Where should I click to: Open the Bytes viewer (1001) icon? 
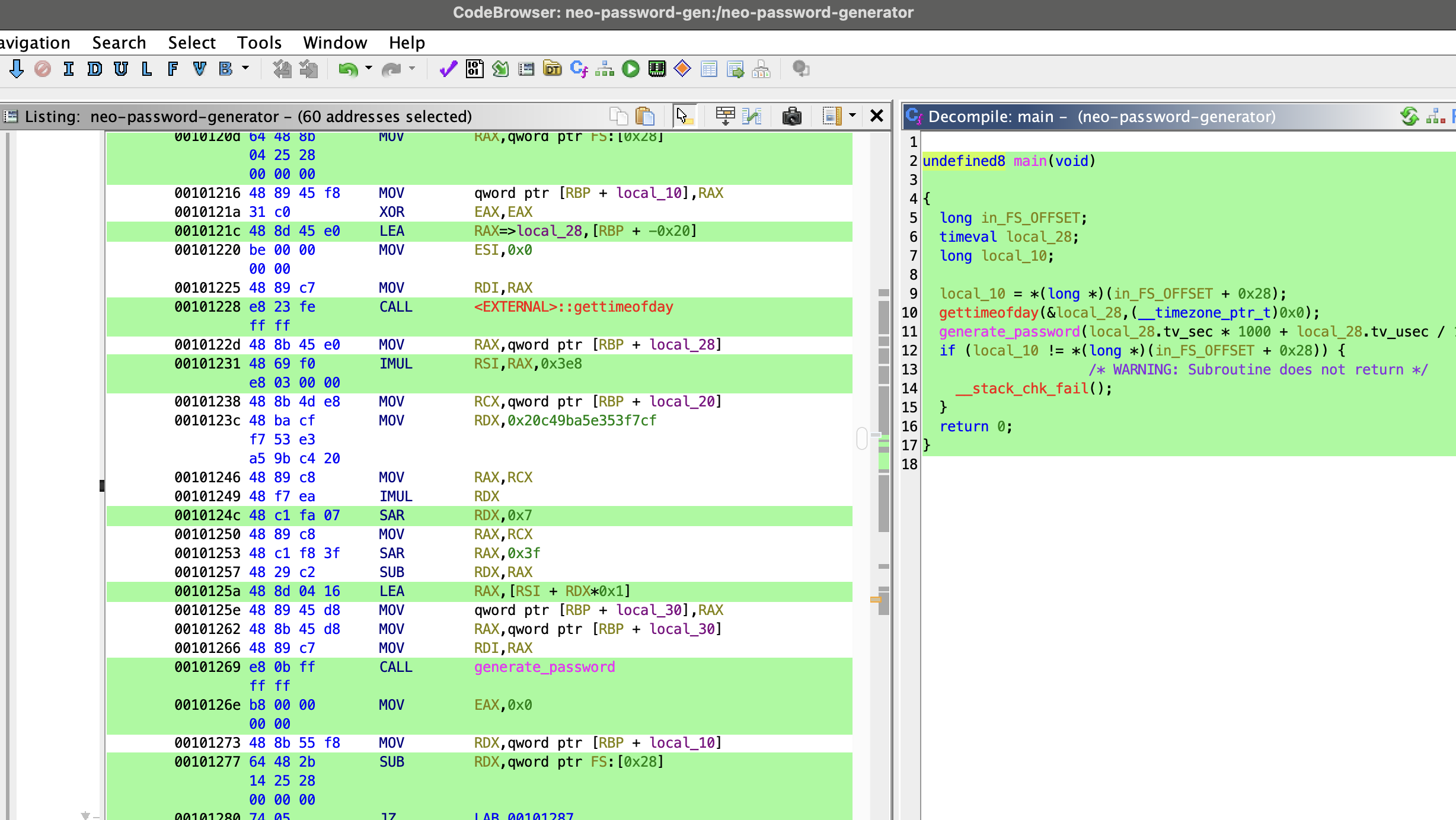click(x=474, y=69)
